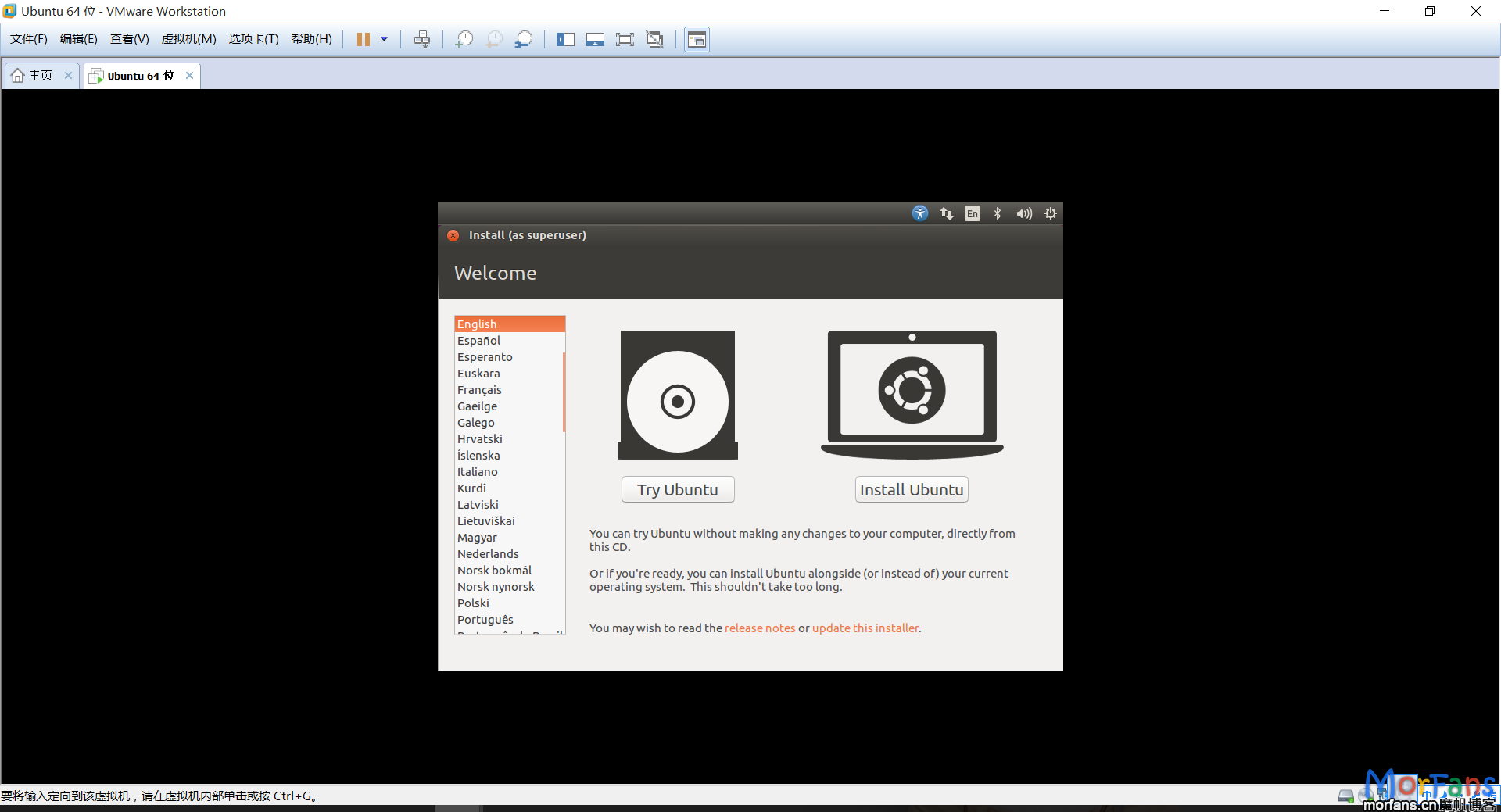
Task: Toggle Unity mode toolbar icon
Action: tap(655, 39)
